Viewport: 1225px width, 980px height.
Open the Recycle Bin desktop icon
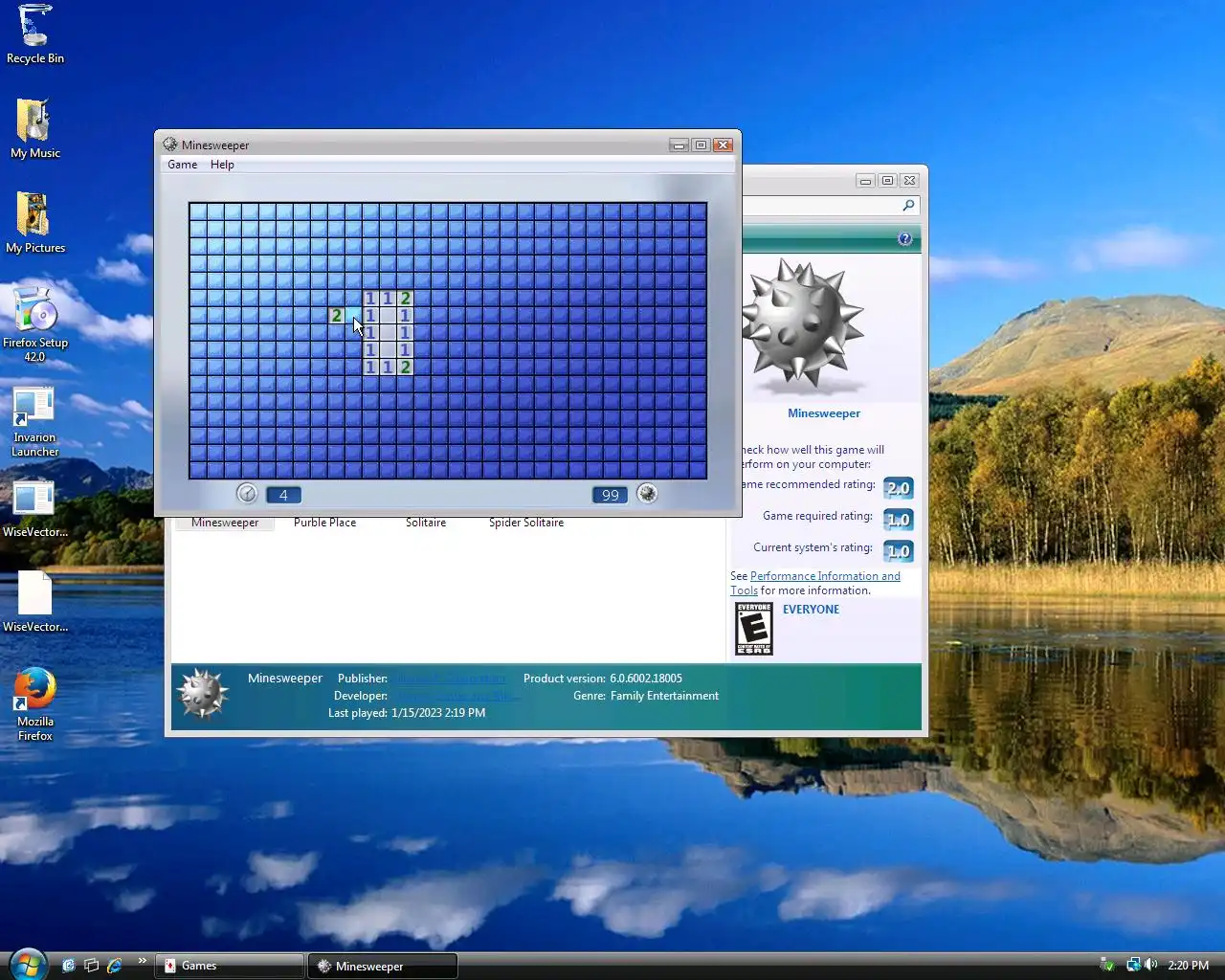(34, 34)
